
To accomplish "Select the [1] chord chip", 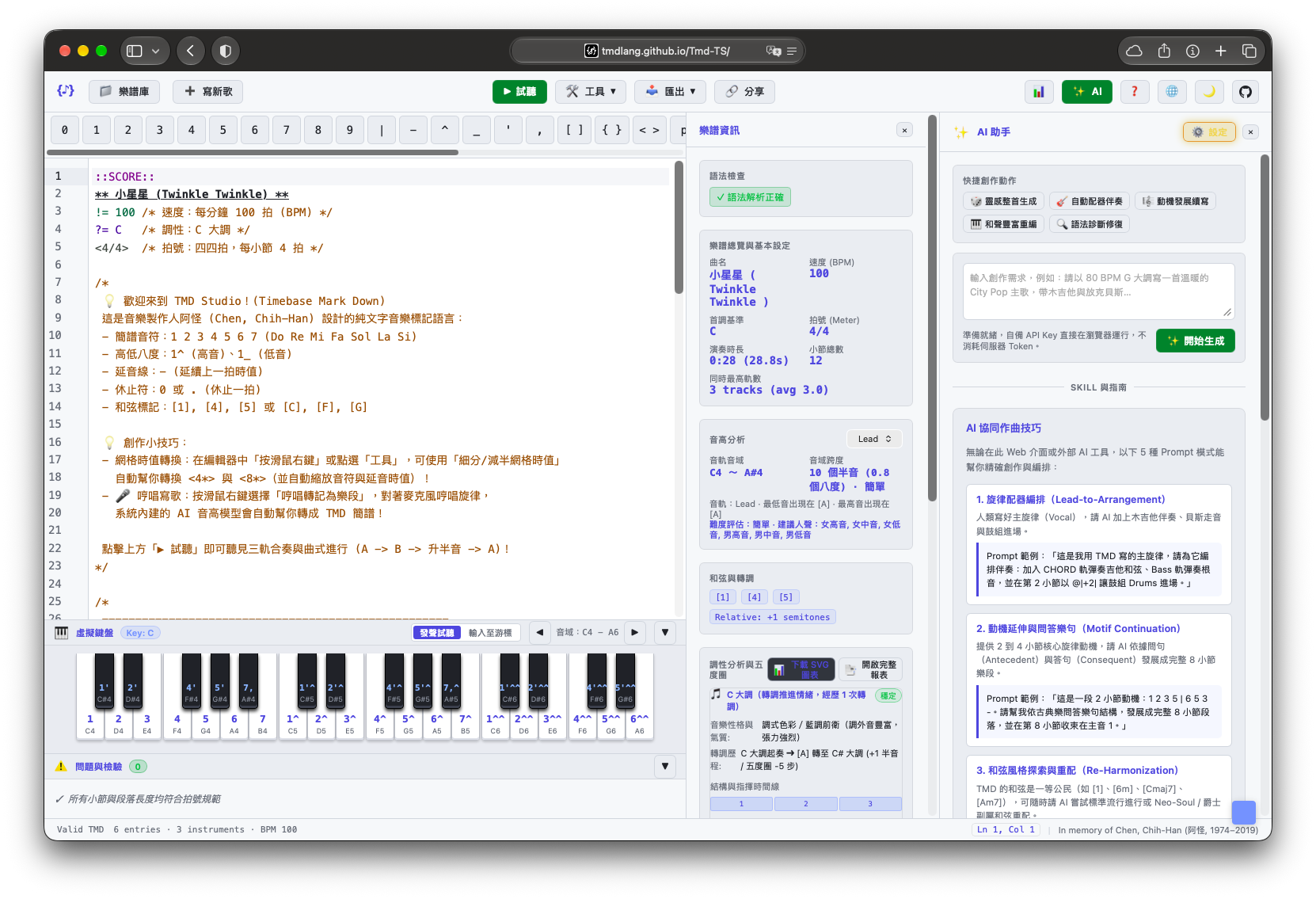I will coord(723,597).
